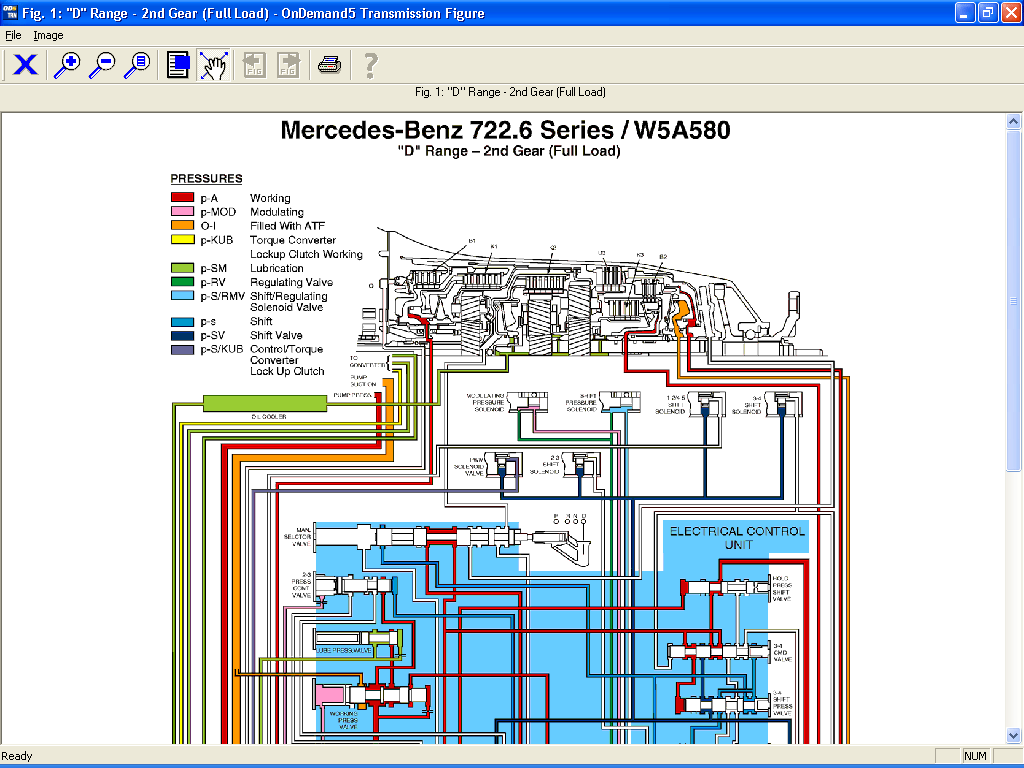
Task: Click the zoom to fit magnifier icon
Action: point(138,65)
